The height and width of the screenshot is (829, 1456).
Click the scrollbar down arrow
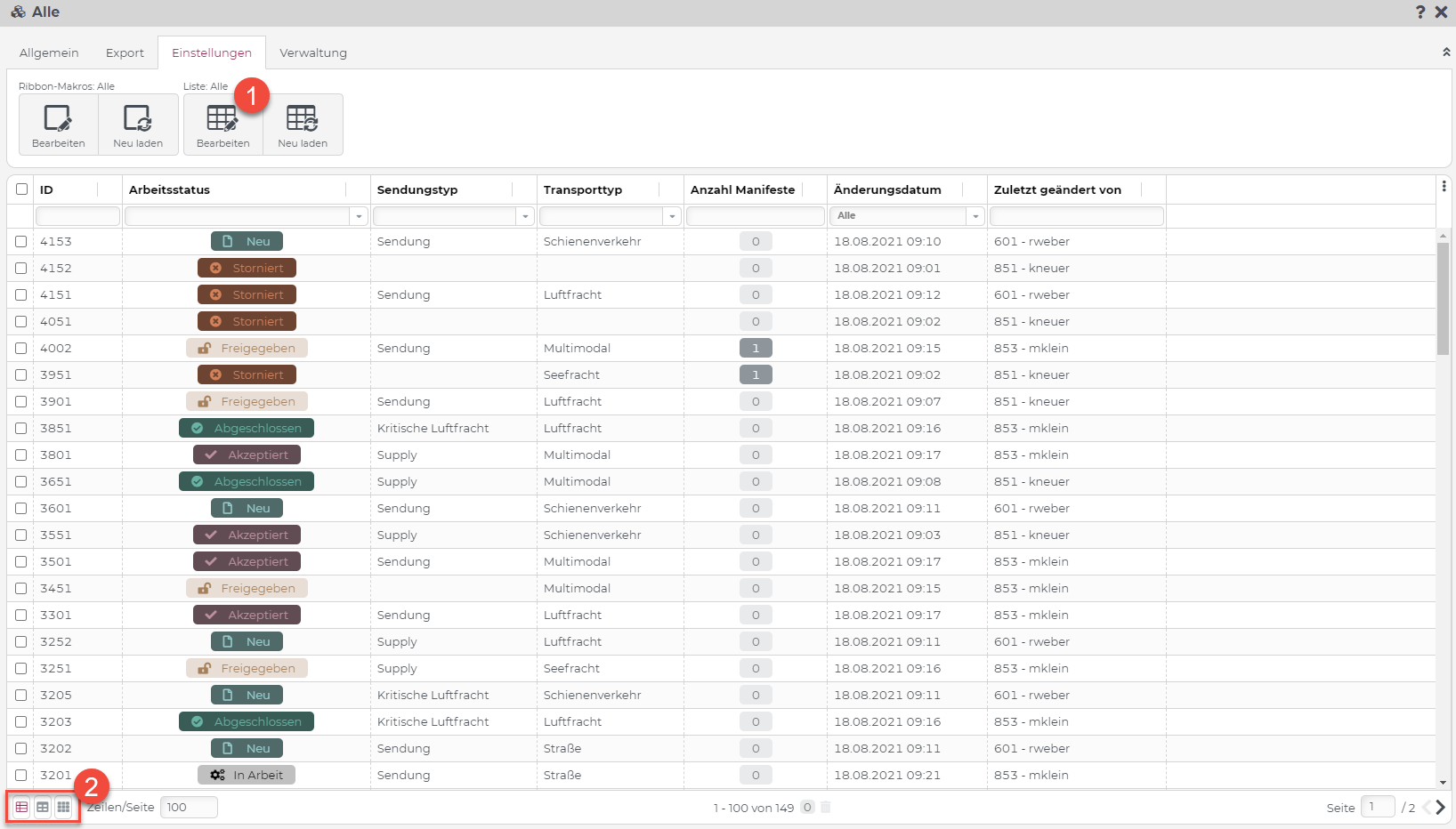pyautogui.click(x=1443, y=783)
